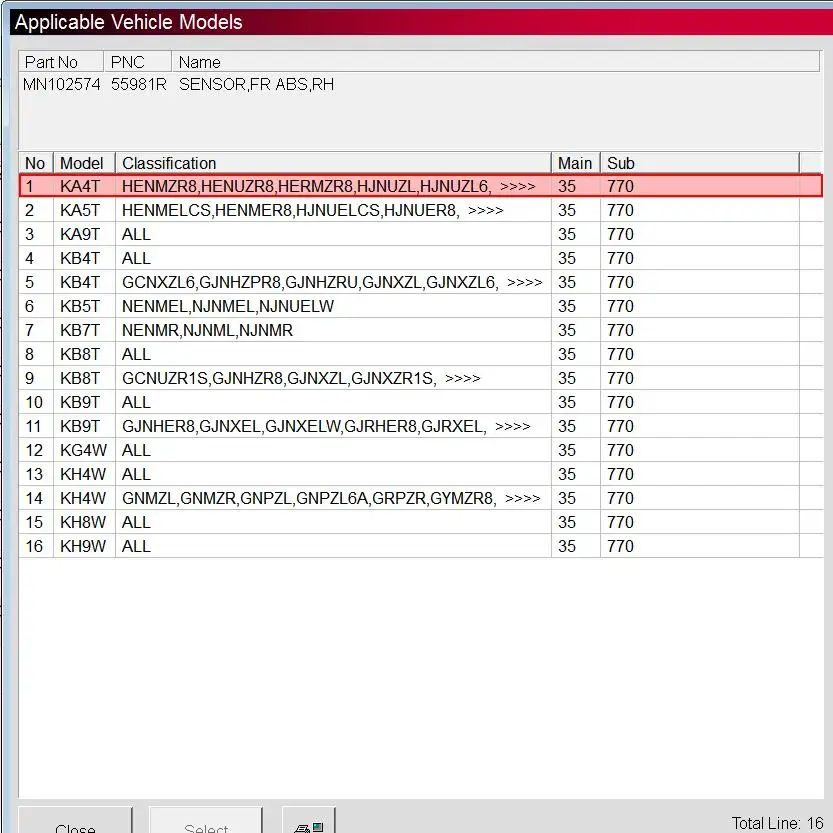Select the KB7T row with NENMR,NJNML,NJNMR
Viewport: 833px width, 833px height.
tap(421, 330)
